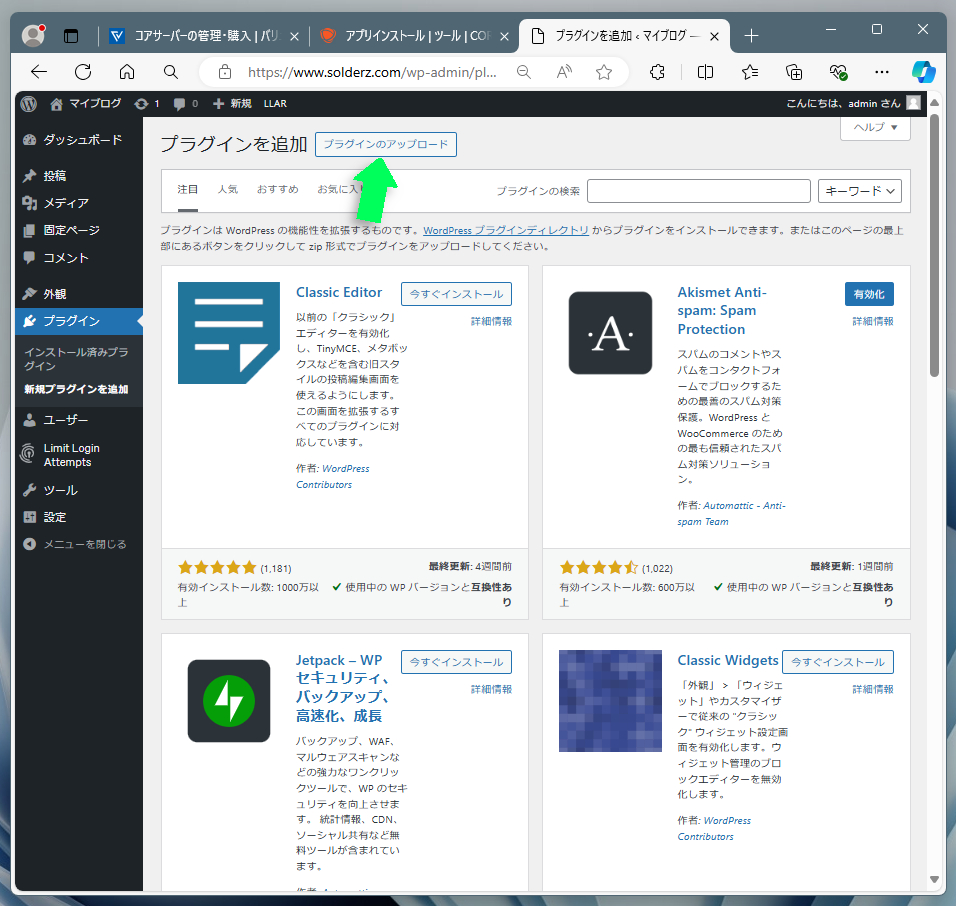Open the browser Extensions puzzle icon

coord(657,72)
